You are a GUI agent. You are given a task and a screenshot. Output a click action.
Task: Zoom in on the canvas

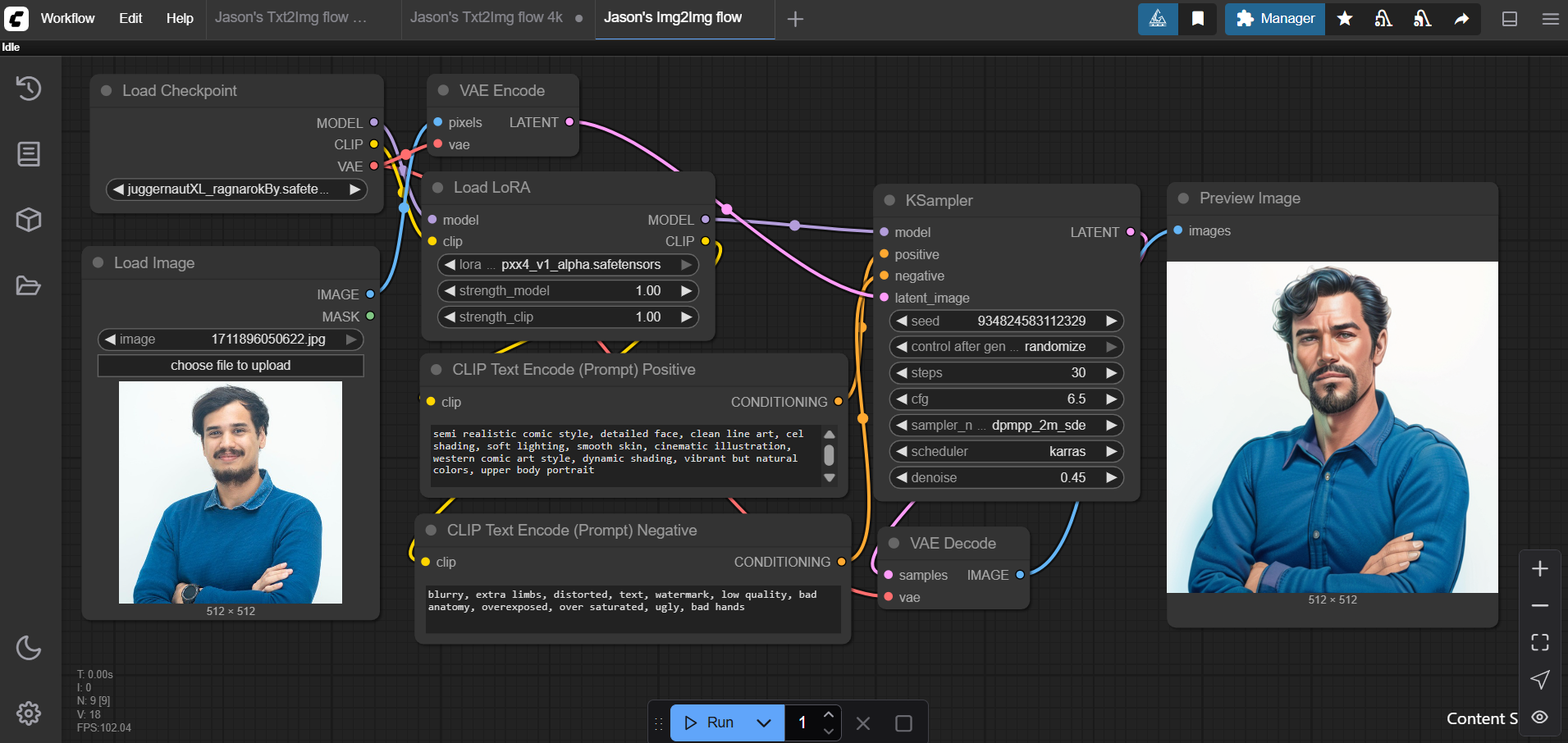1541,568
